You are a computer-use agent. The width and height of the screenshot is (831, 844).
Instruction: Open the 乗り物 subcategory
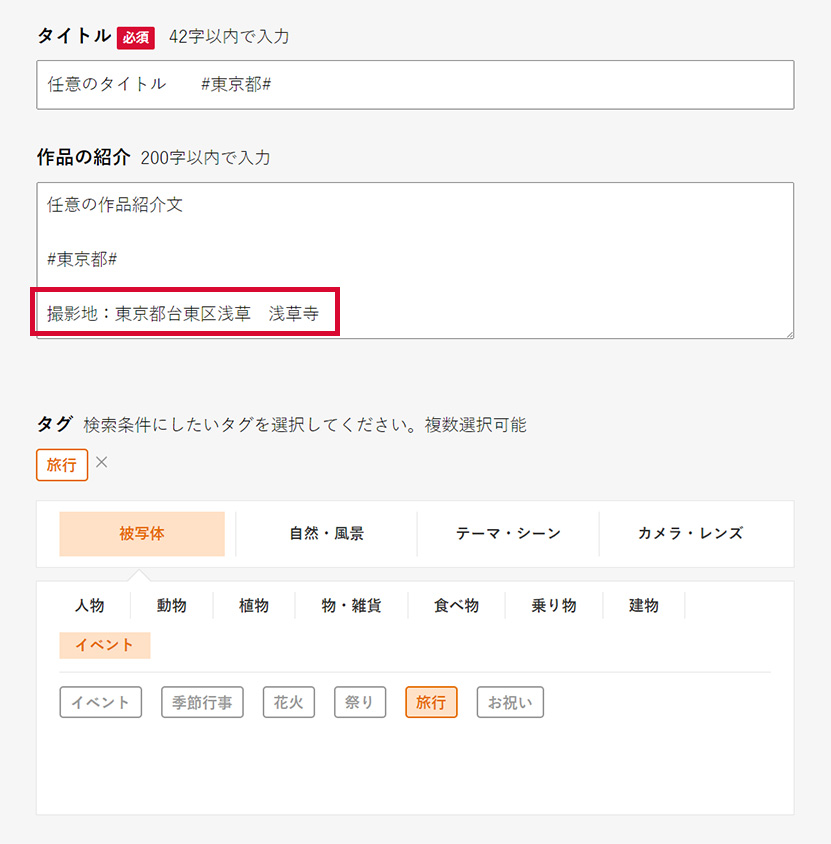tap(553, 605)
